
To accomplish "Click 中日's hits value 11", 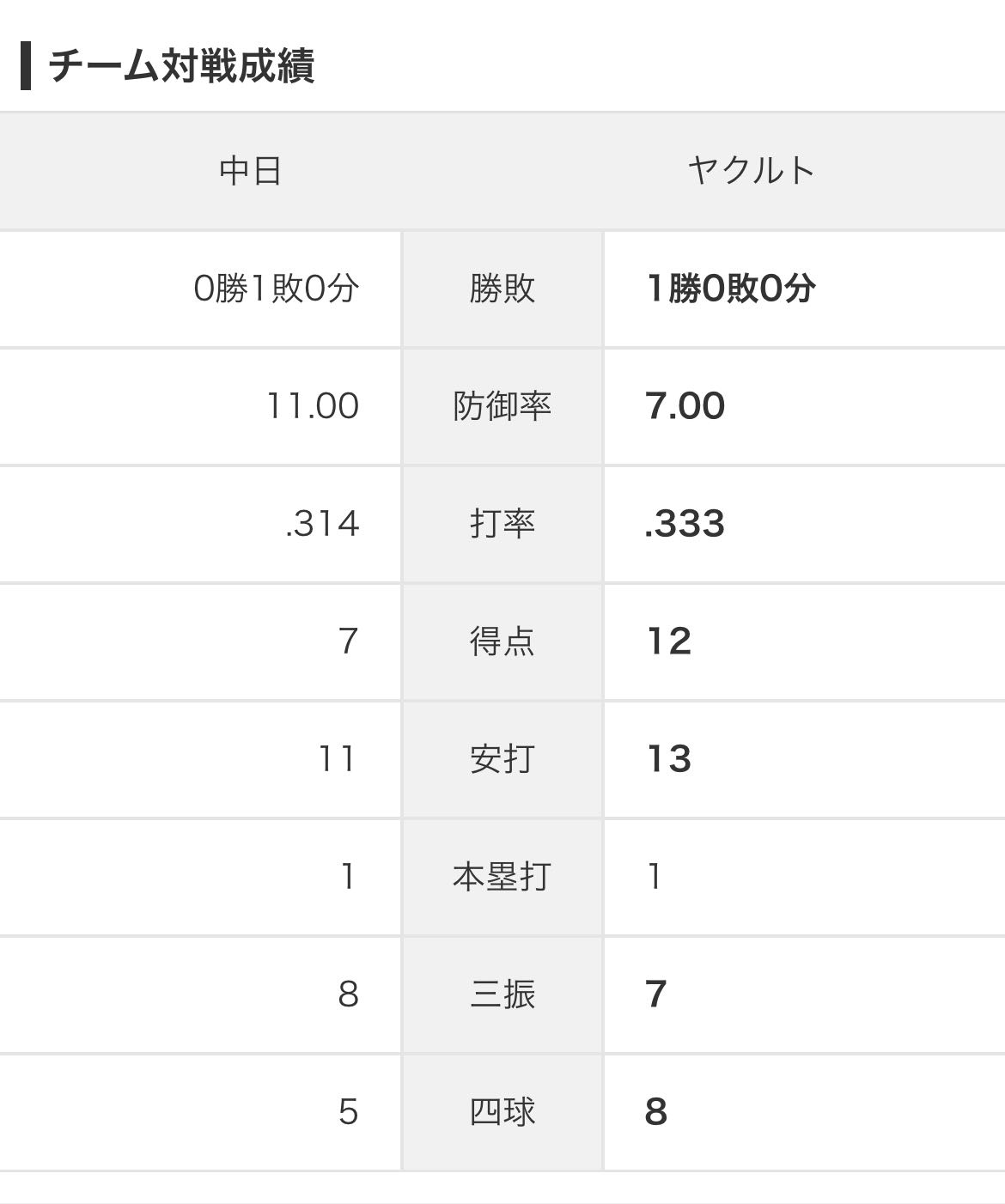I will click(x=337, y=759).
